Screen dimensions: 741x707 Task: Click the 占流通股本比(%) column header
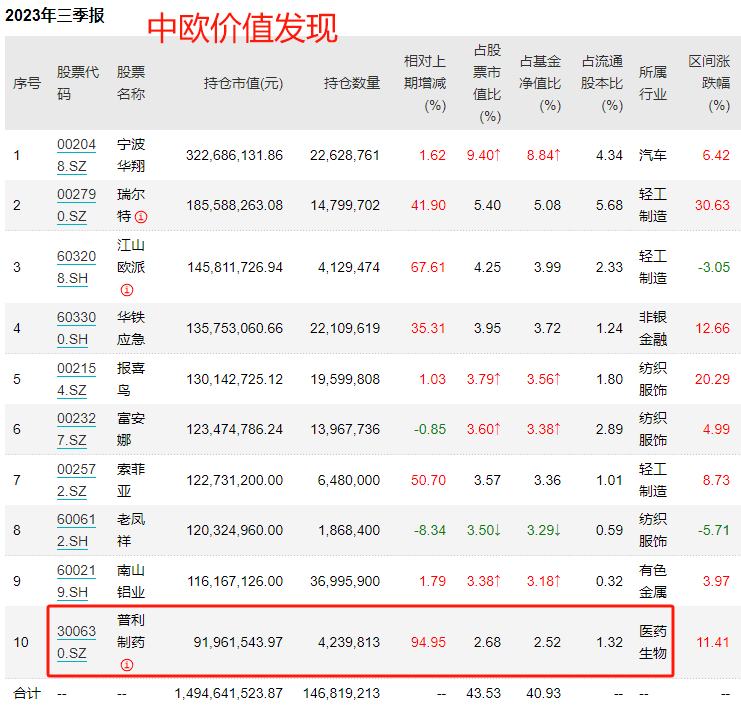click(602, 83)
